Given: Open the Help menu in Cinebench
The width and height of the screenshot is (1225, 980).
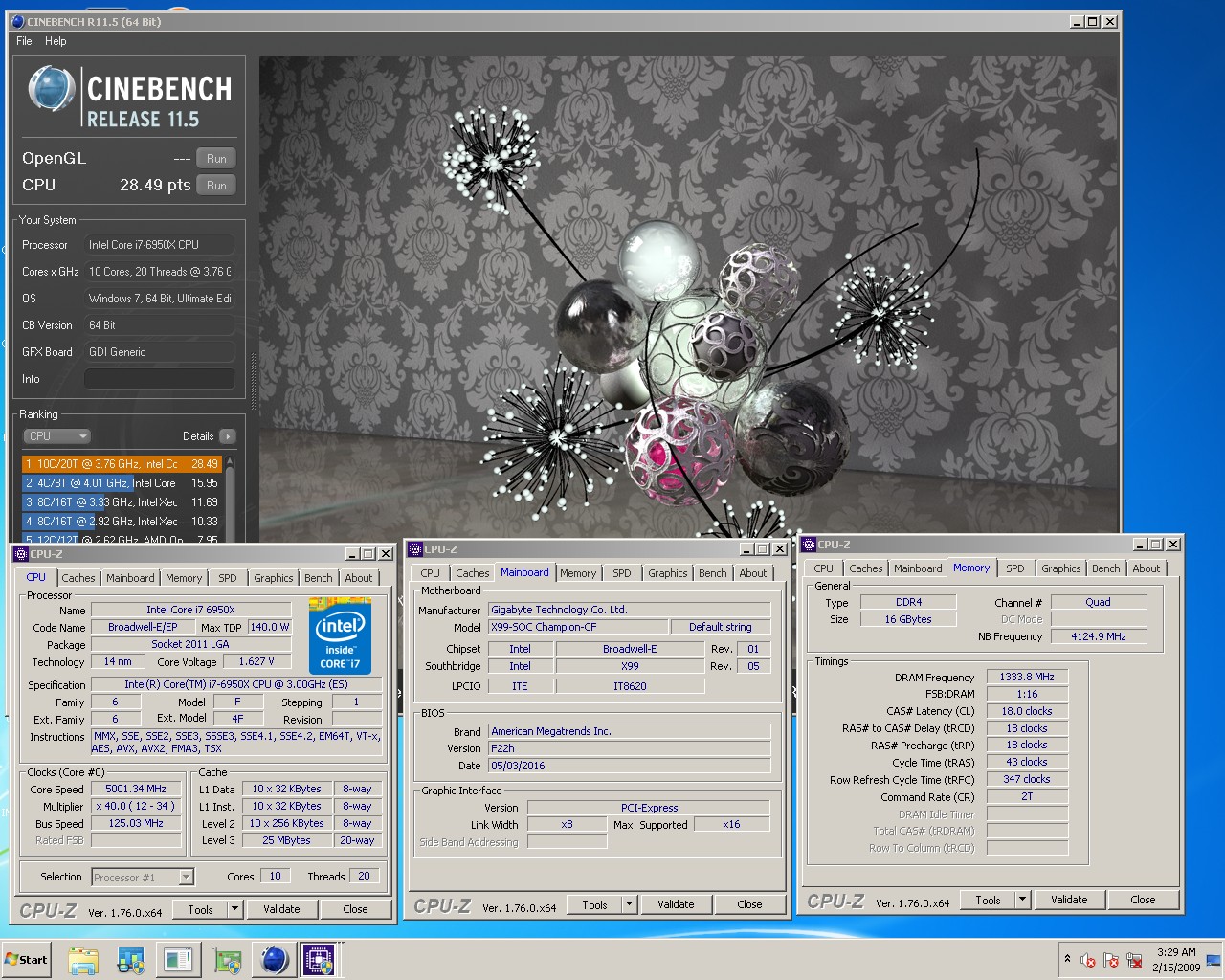Looking at the screenshot, I should coord(56,41).
